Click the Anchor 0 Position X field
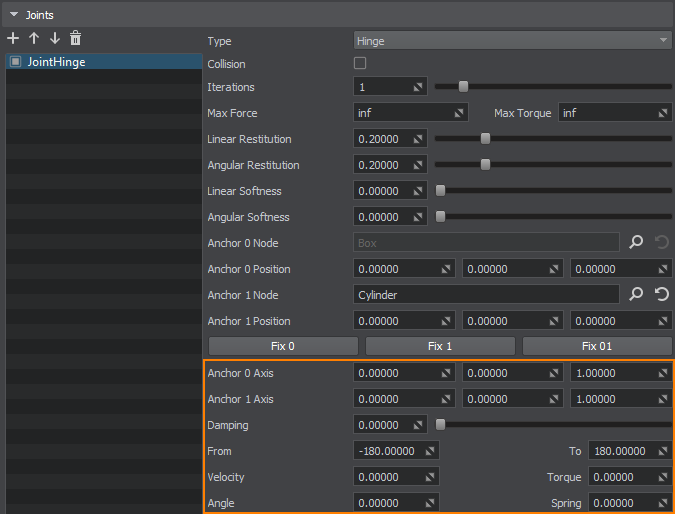This screenshot has width=675, height=514. tap(404, 269)
